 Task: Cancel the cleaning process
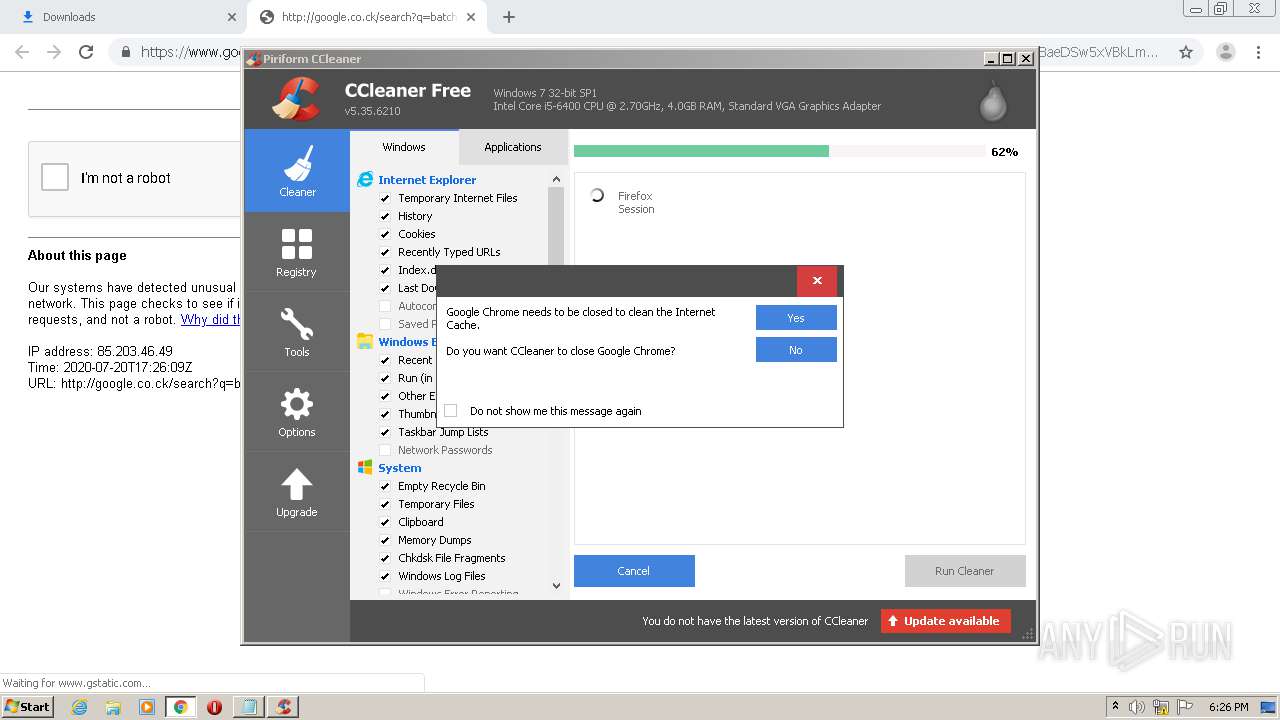click(x=634, y=571)
